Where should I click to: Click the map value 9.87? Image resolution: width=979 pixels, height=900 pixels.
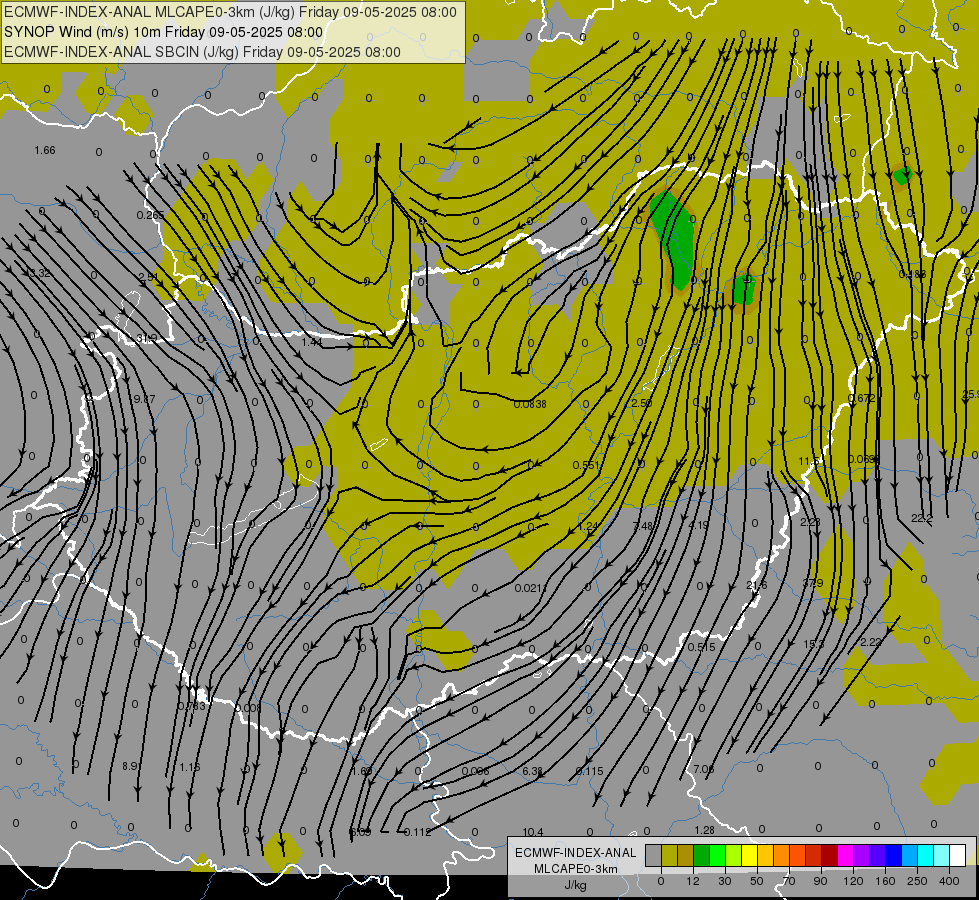coord(144,399)
